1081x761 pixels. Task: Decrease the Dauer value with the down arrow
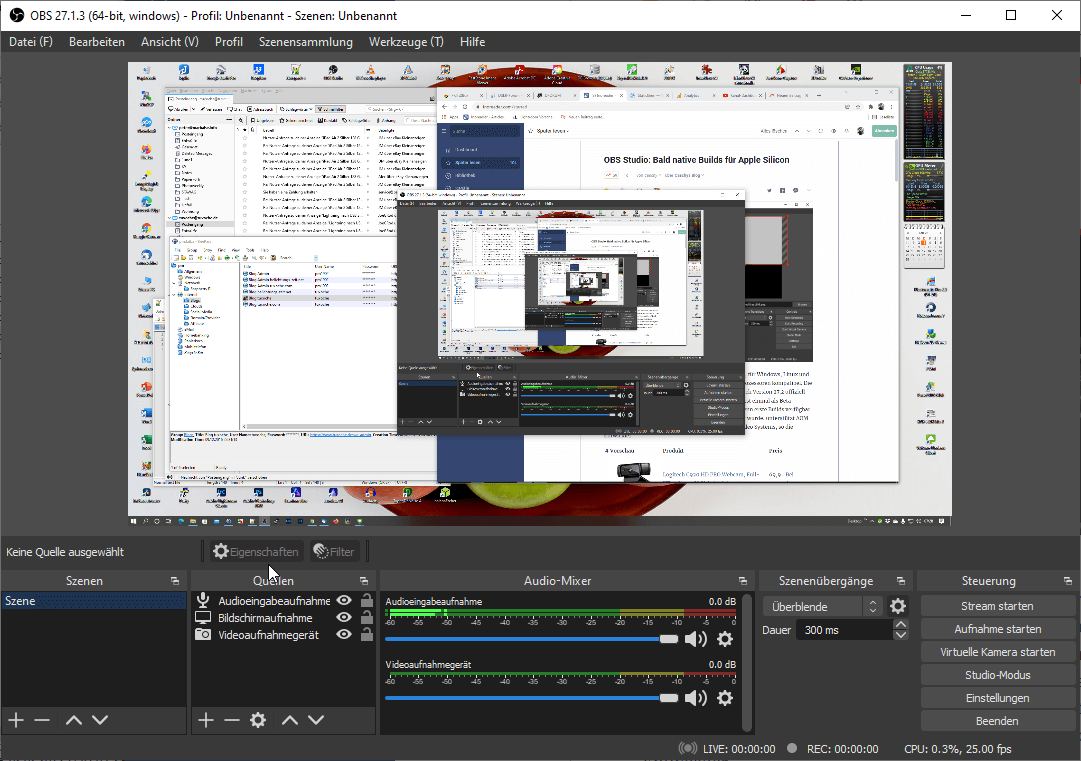point(900,635)
